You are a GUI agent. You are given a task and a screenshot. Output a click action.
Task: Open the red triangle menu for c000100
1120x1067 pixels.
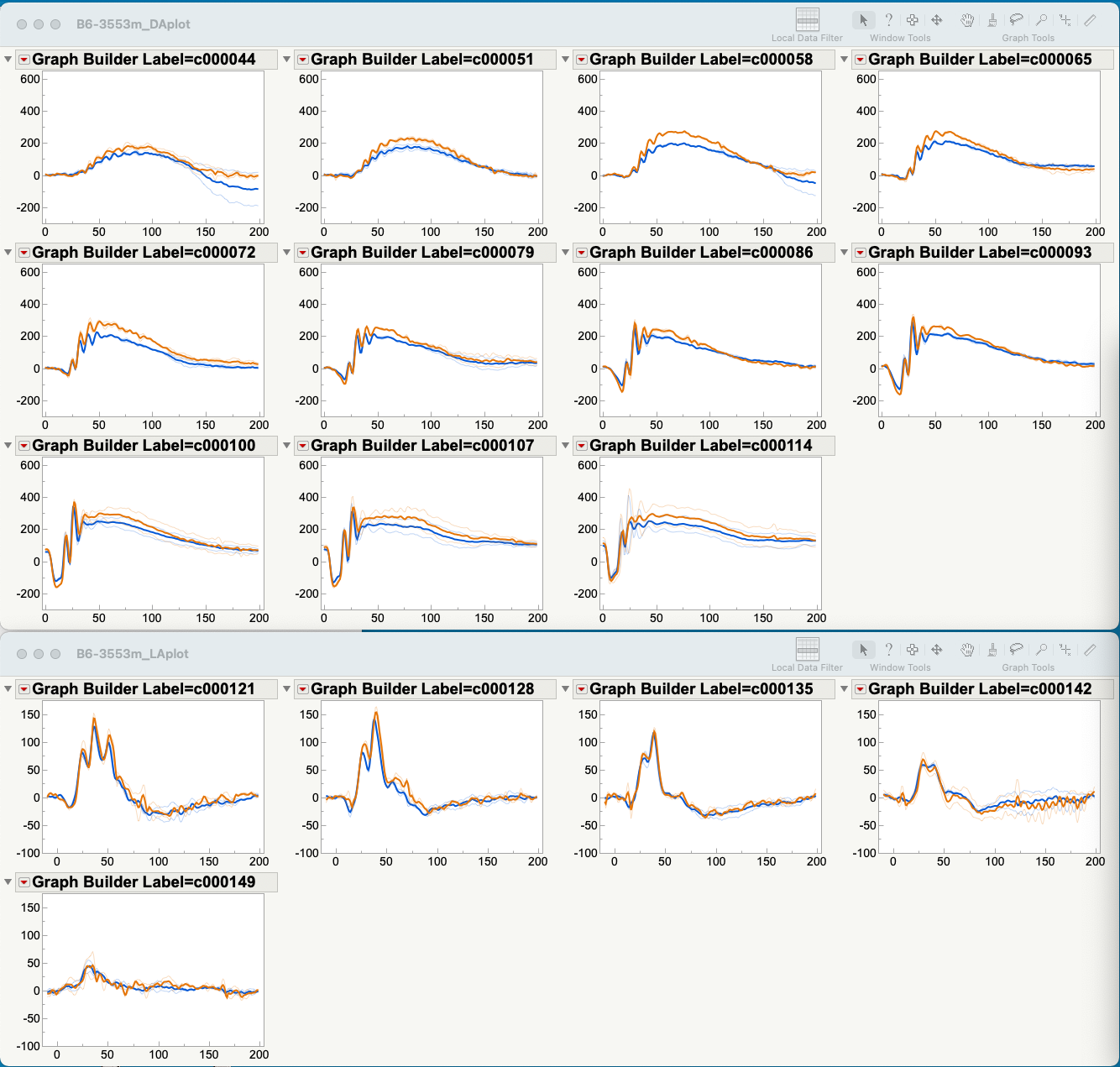[x=24, y=446]
